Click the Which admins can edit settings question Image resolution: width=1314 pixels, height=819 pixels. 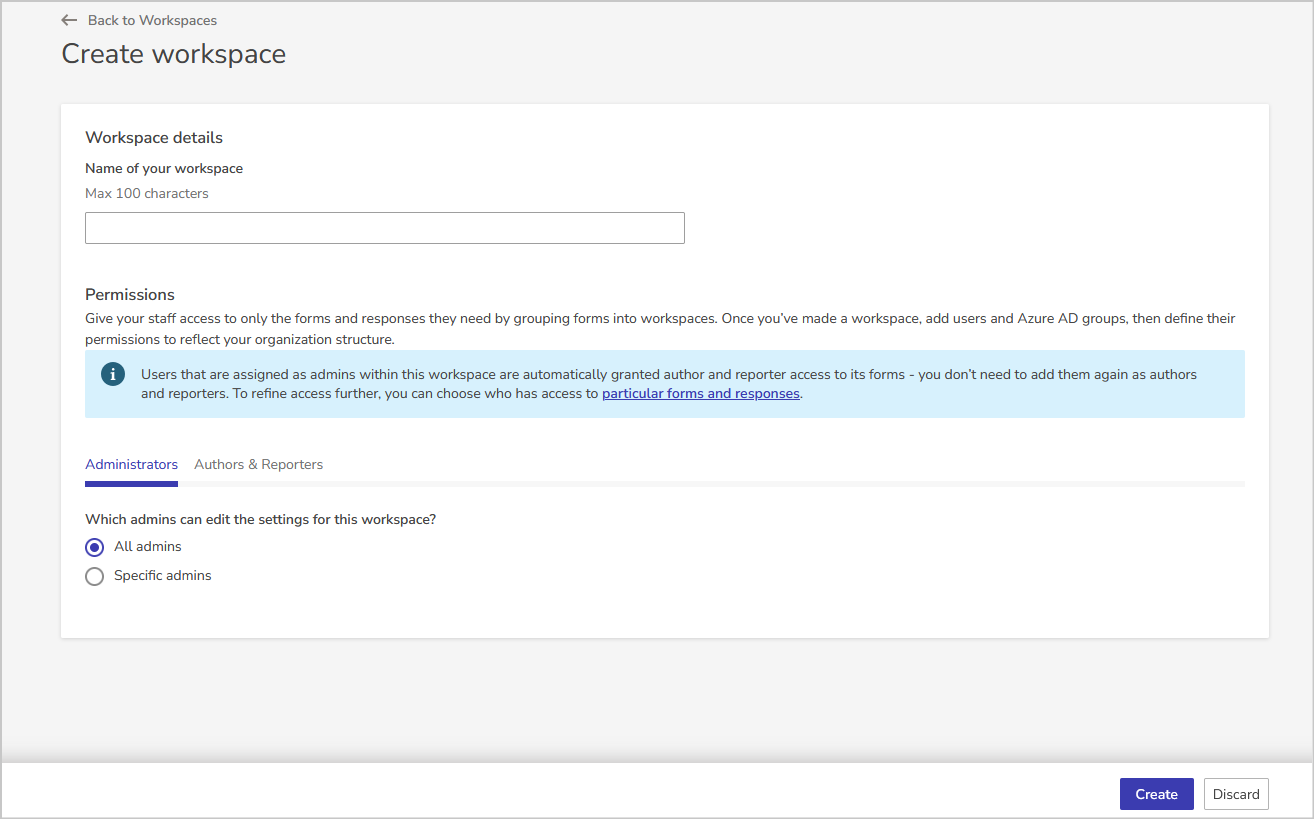261,520
